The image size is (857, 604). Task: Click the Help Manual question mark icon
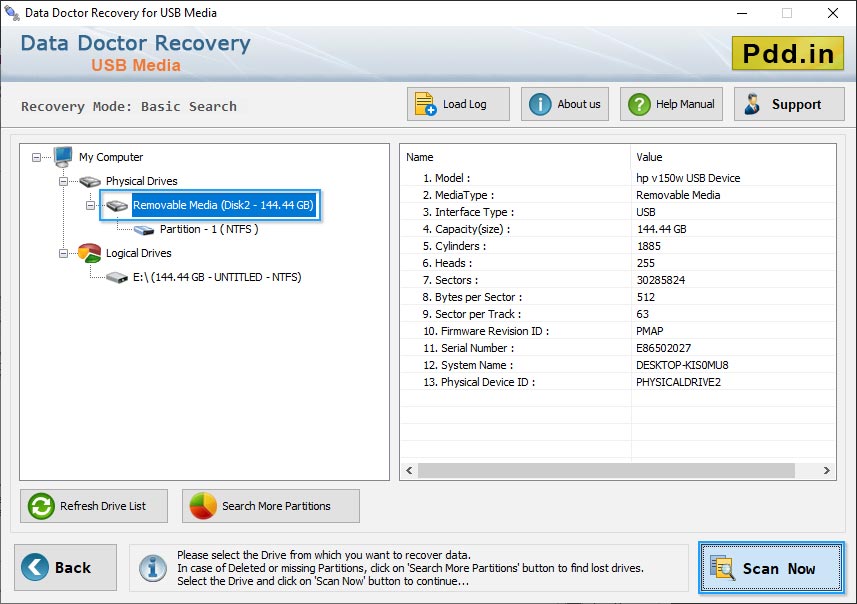[639, 104]
